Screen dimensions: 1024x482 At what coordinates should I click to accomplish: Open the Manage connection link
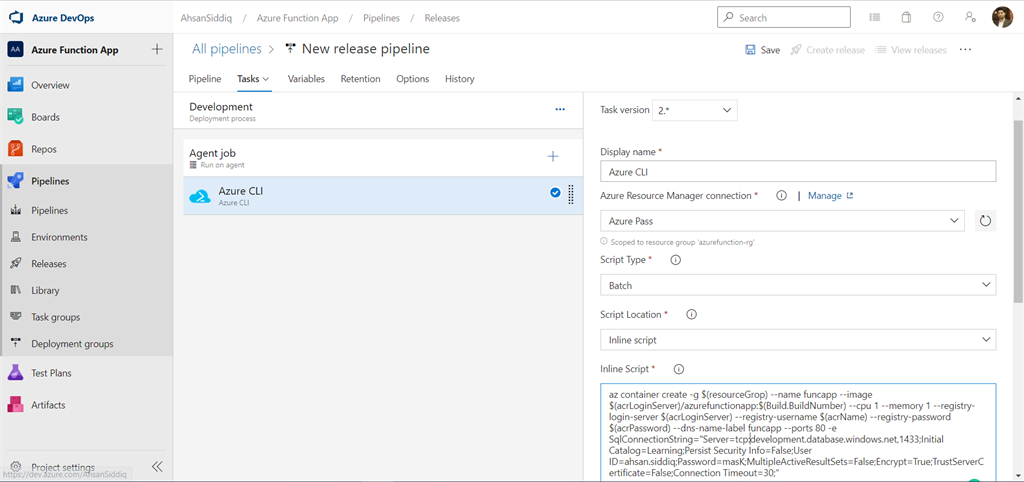[831, 195]
